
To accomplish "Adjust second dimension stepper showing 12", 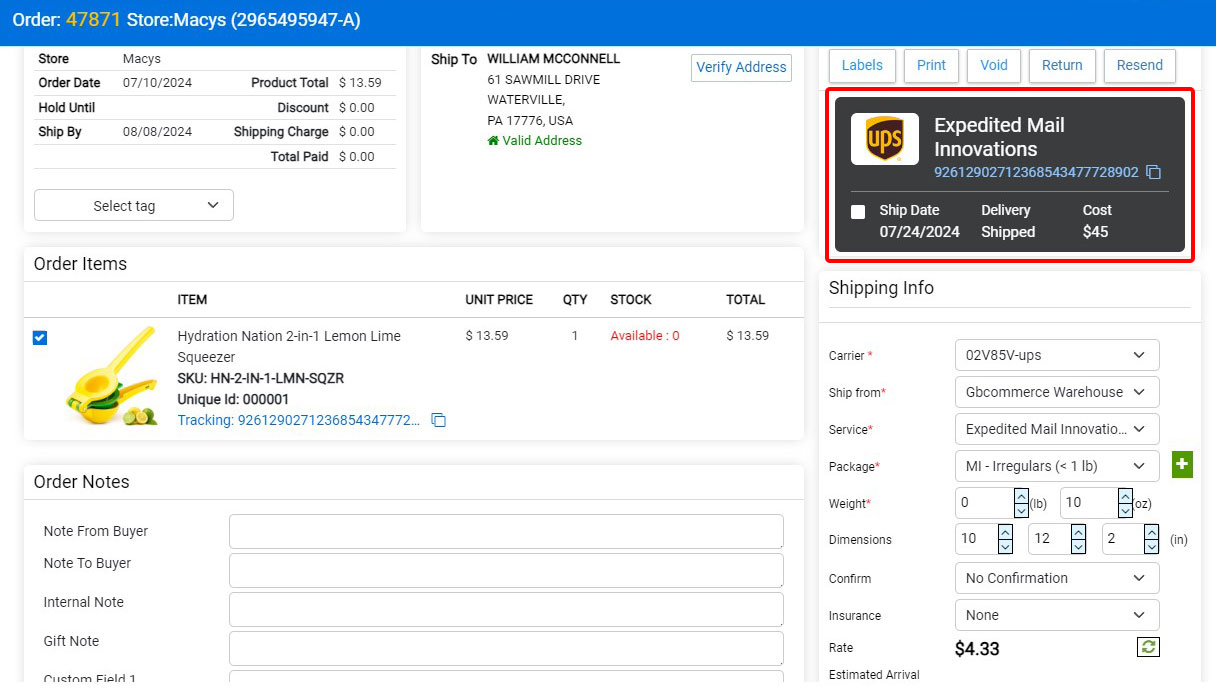I will [x=1078, y=539].
